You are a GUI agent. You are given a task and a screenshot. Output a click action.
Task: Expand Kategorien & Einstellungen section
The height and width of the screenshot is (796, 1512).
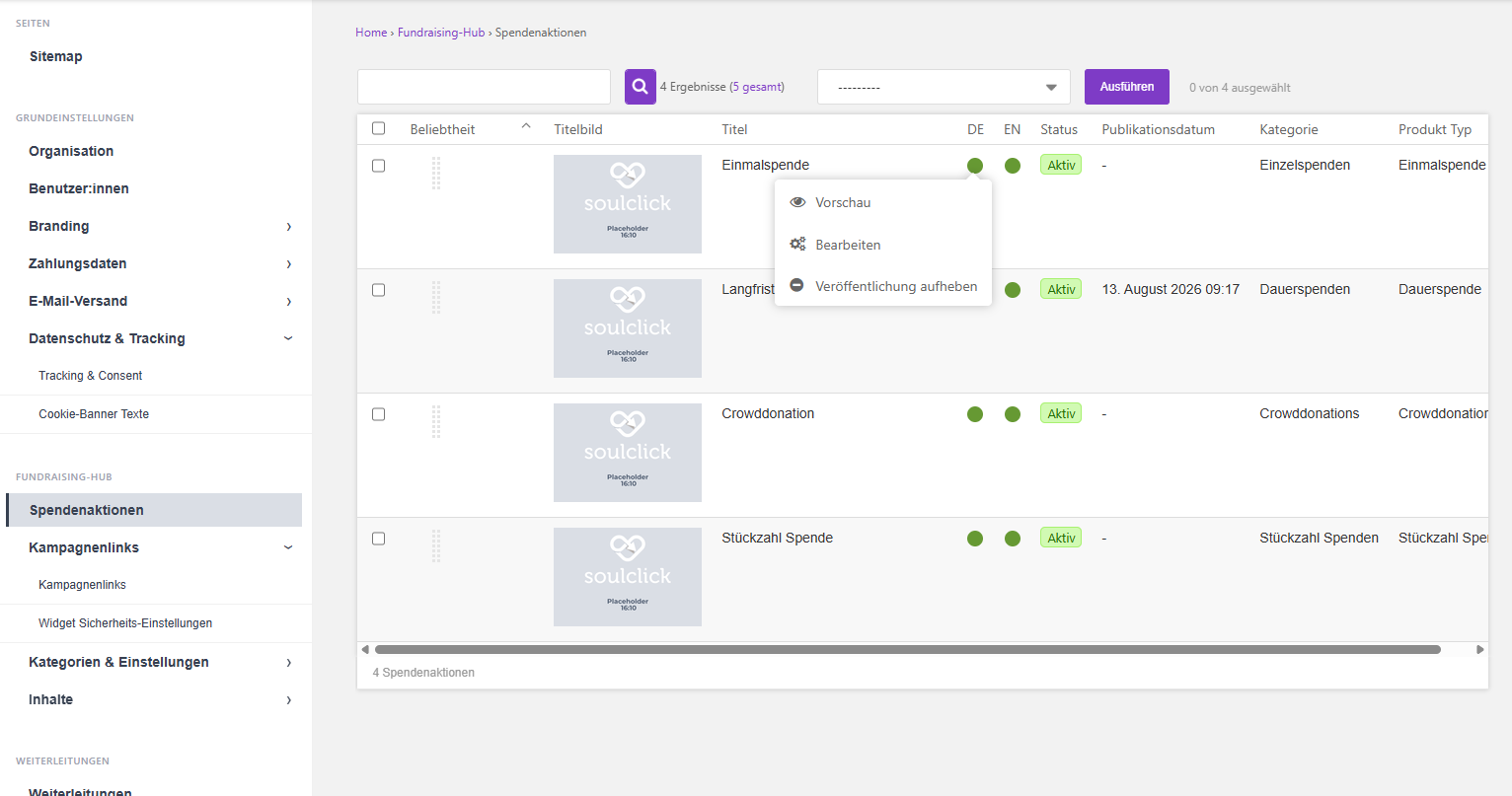[x=288, y=662]
